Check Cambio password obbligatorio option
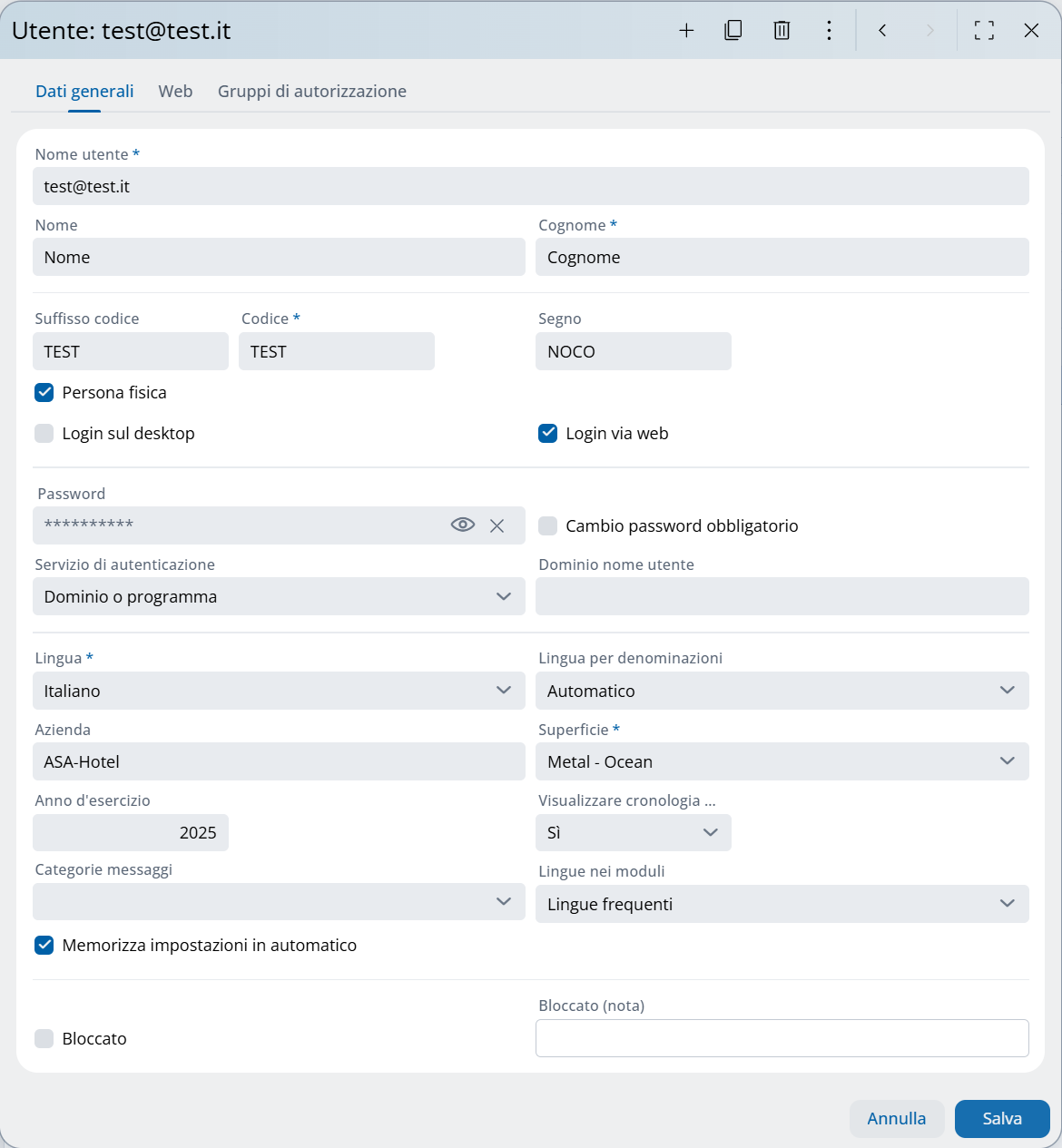The height and width of the screenshot is (1148, 1062). pos(548,526)
